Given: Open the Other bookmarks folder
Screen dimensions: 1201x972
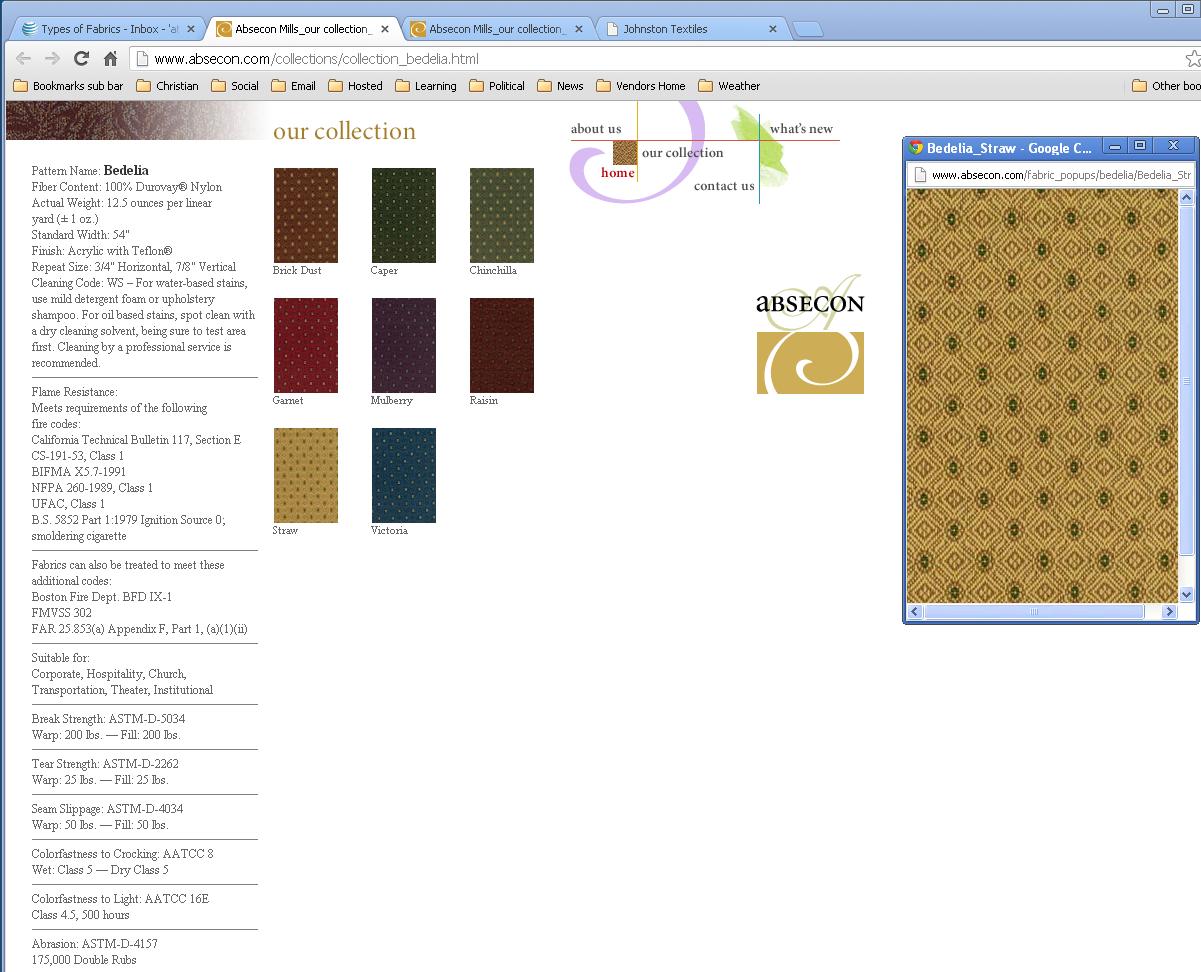Looking at the screenshot, I should 1166,86.
